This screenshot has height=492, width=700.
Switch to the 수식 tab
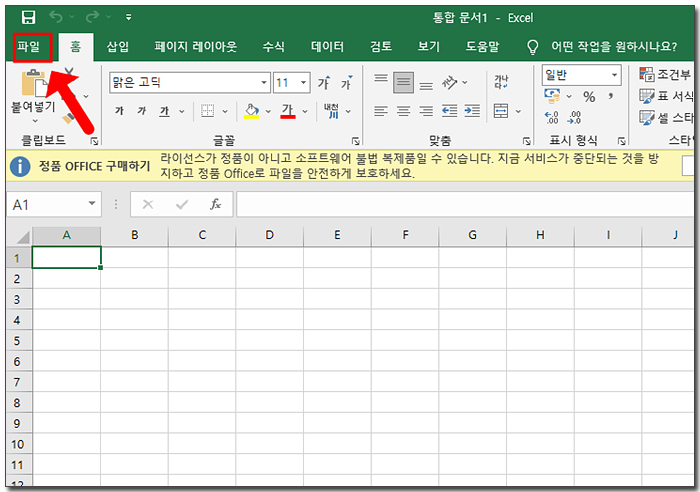point(273,47)
